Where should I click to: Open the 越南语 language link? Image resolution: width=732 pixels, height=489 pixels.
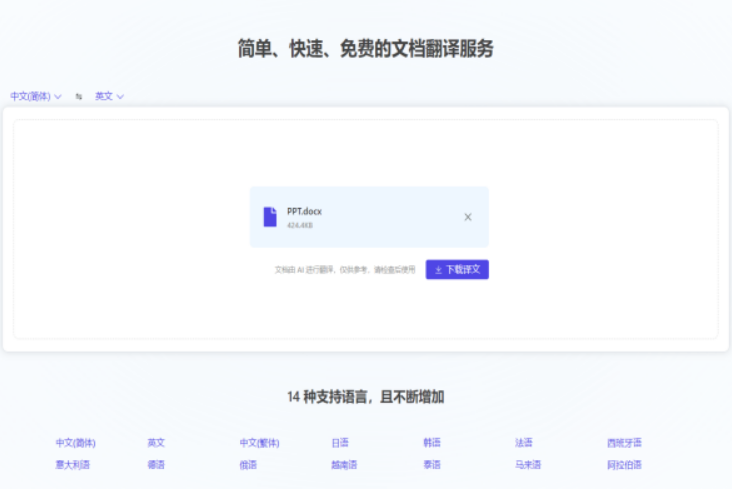coord(344,465)
